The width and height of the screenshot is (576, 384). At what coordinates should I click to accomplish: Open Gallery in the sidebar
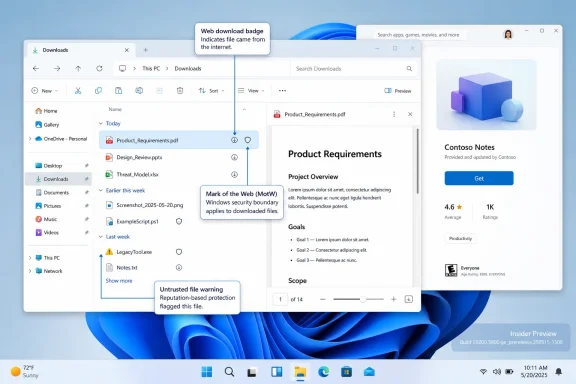[x=47, y=125]
